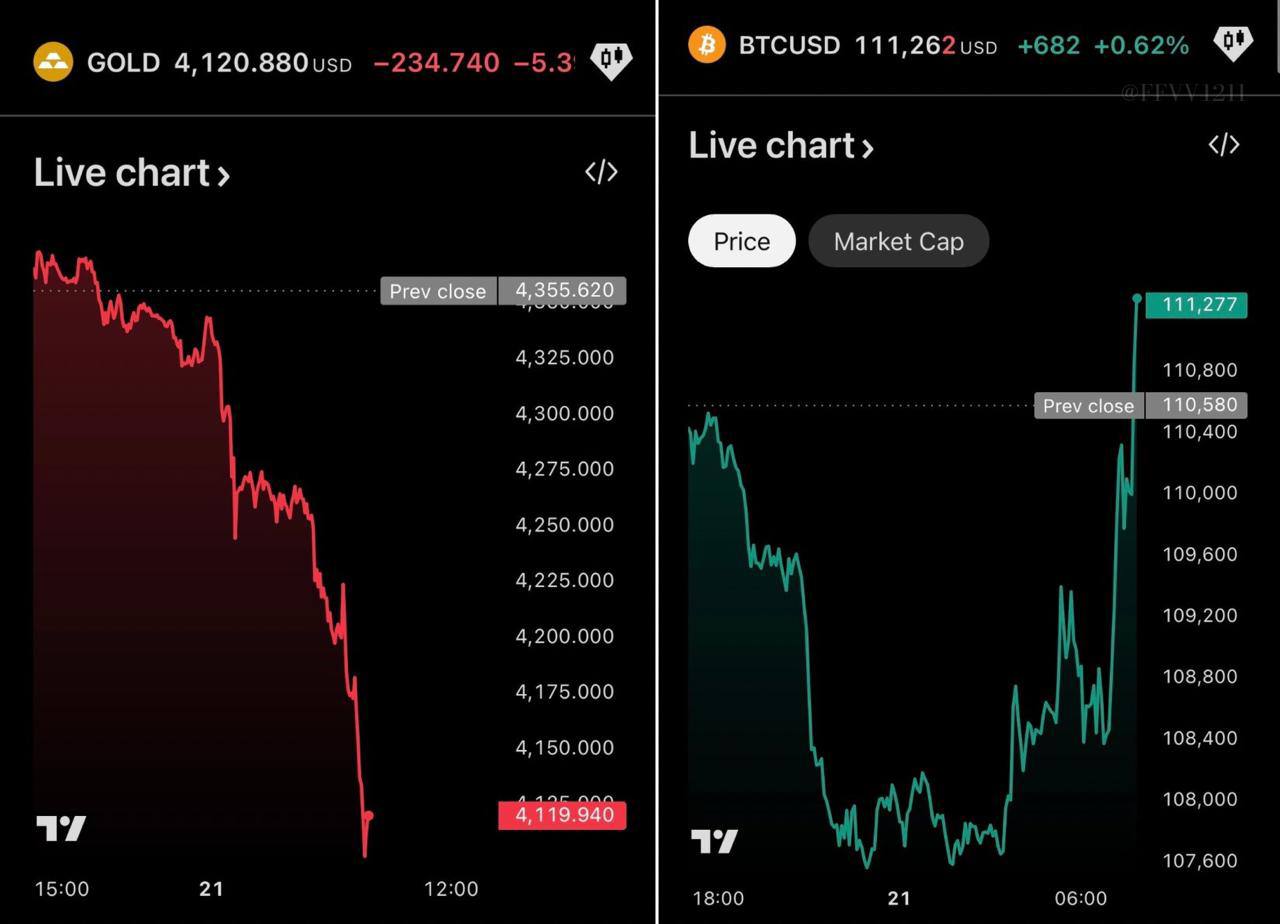Click the green 111,277 price tag
Screen dimensions: 1280x924
(x=1196, y=304)
